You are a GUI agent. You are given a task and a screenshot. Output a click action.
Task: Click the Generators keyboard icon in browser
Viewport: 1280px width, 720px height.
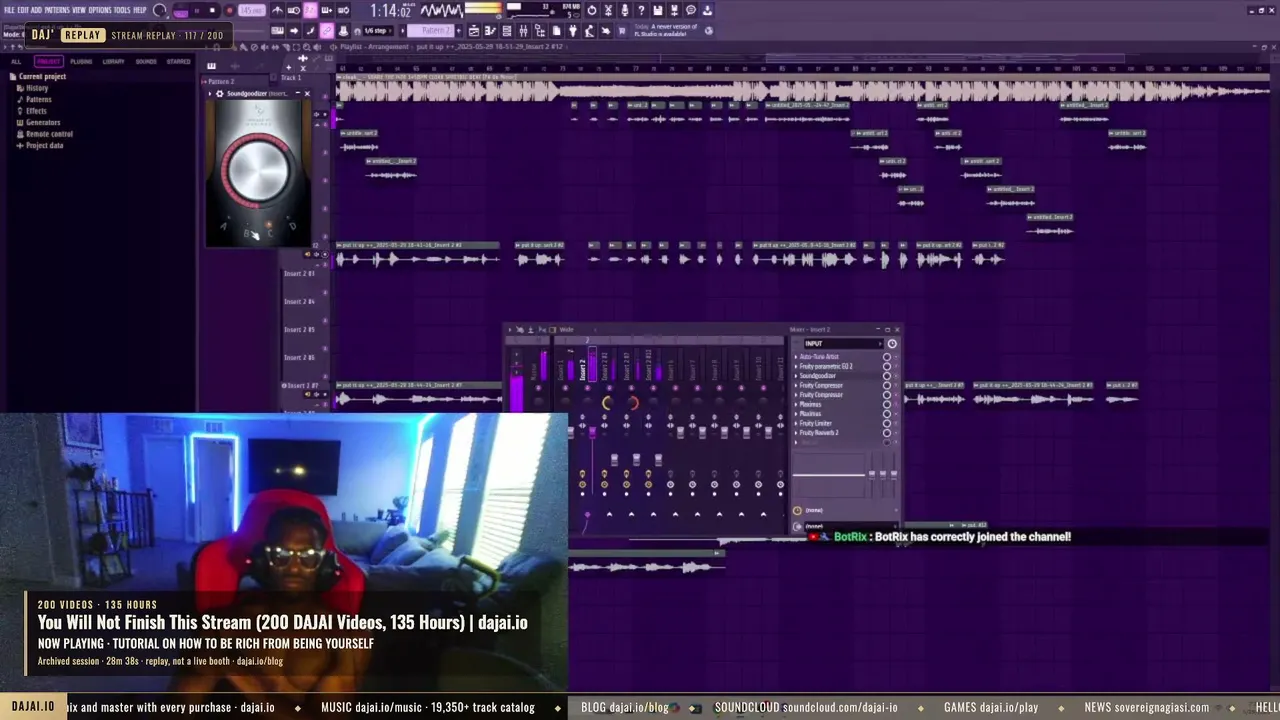[20, 123]
